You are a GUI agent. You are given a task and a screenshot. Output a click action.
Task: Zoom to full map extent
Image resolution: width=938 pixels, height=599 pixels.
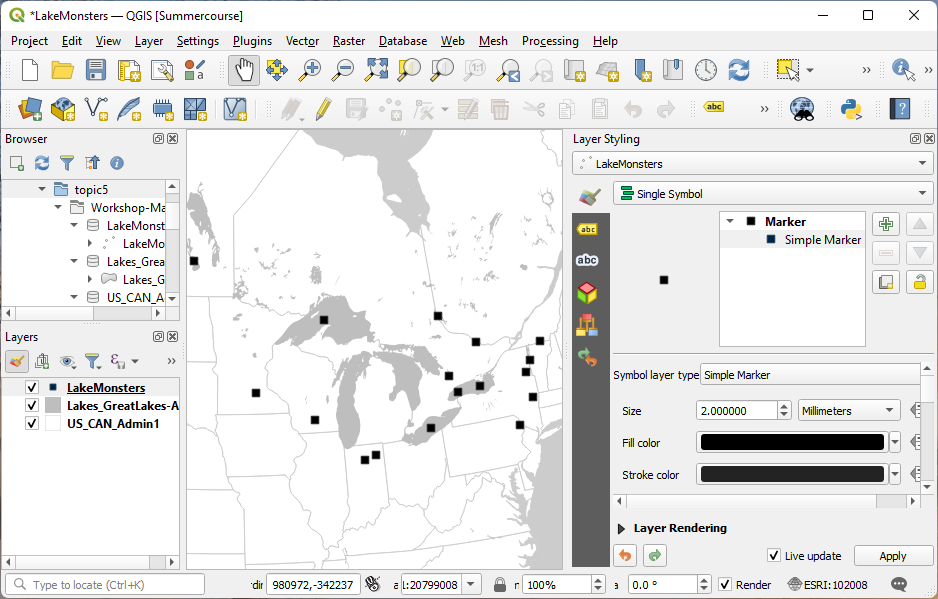(x=375, y=71)
